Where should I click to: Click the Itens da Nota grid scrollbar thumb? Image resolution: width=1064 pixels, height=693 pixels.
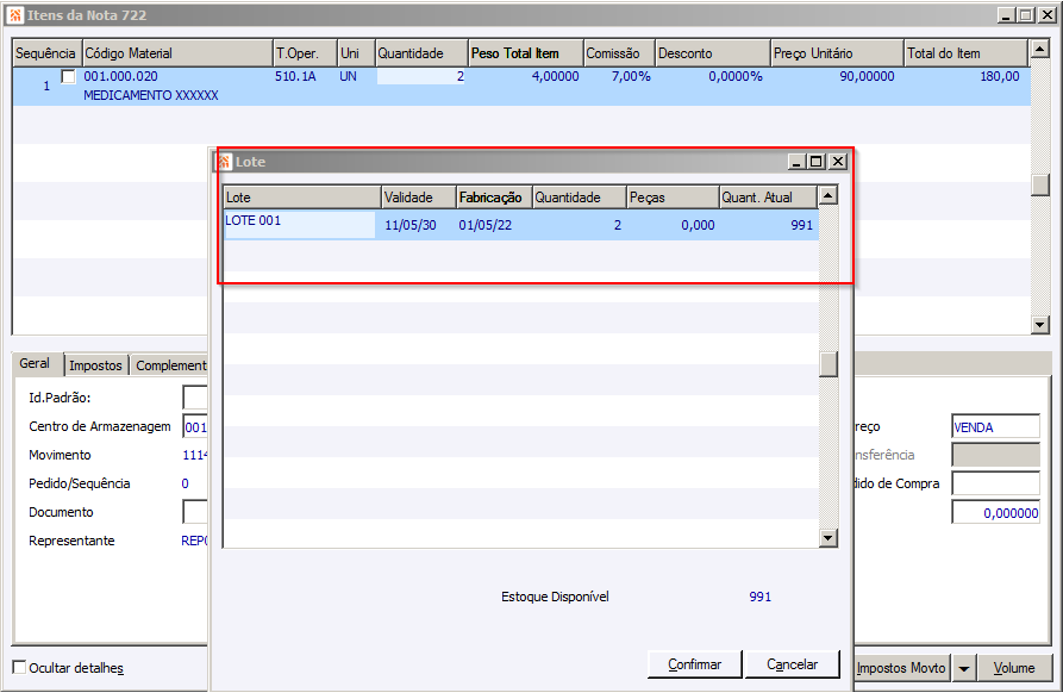click(1040, 185)
